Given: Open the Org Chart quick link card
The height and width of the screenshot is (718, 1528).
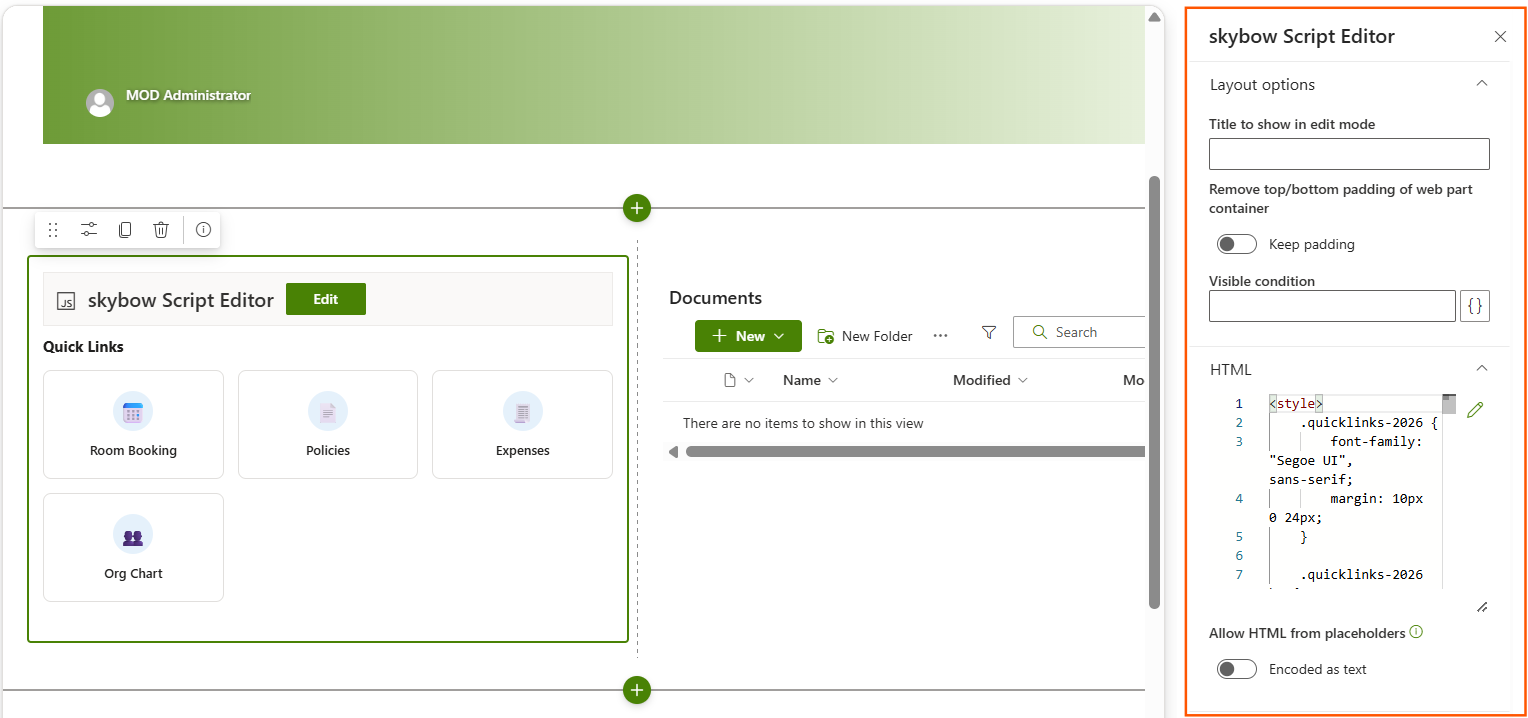Looking at the screenshot, I should click(133, 547).
